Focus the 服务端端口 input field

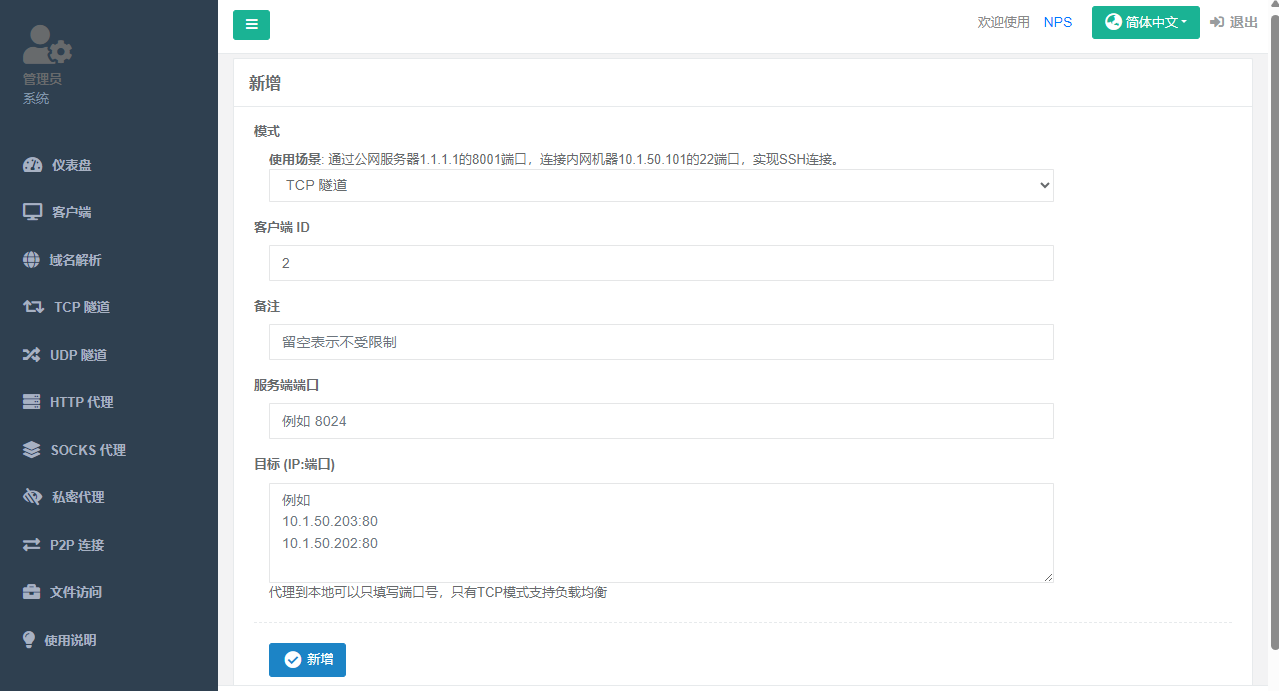click(x=661, y=421)
